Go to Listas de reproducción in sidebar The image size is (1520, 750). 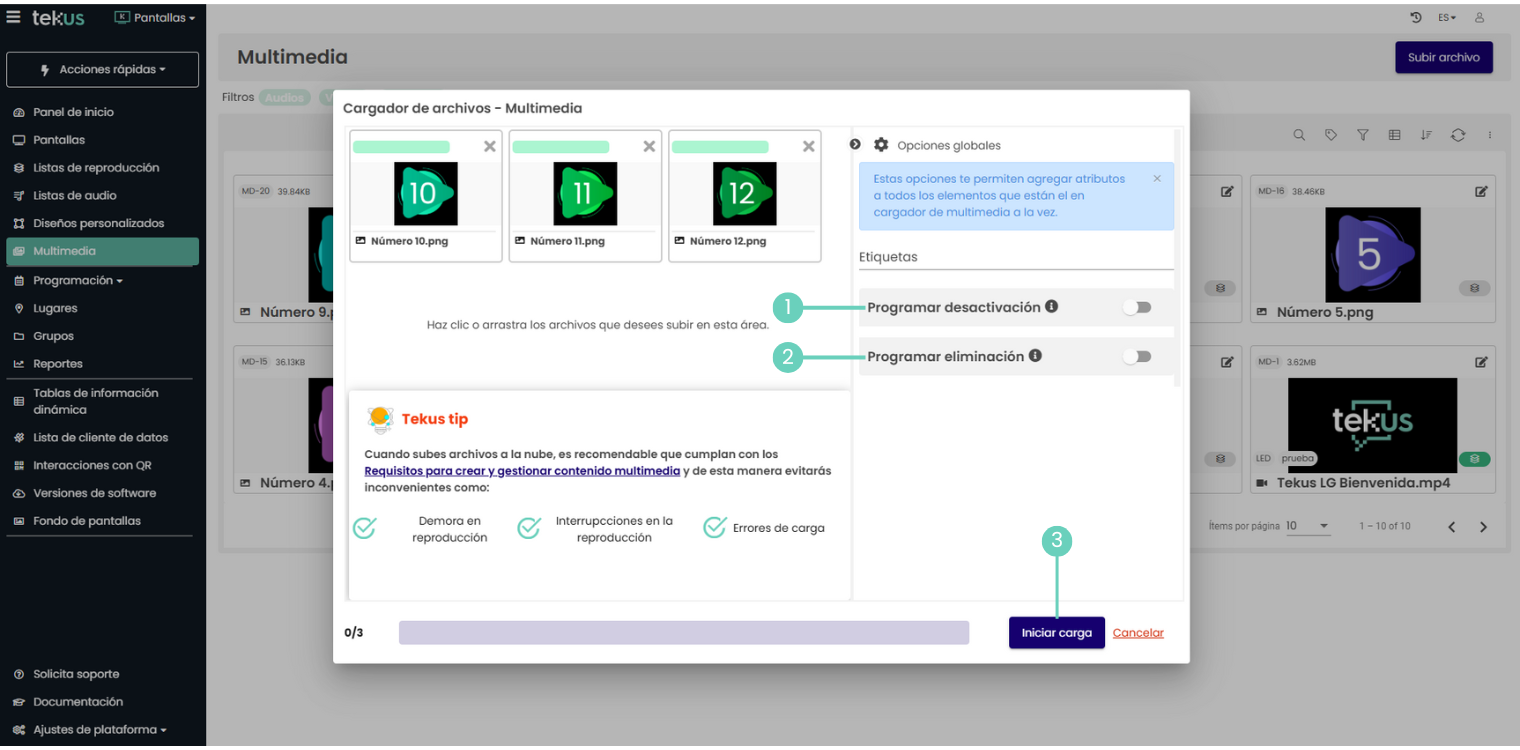(x=96, y=168)
